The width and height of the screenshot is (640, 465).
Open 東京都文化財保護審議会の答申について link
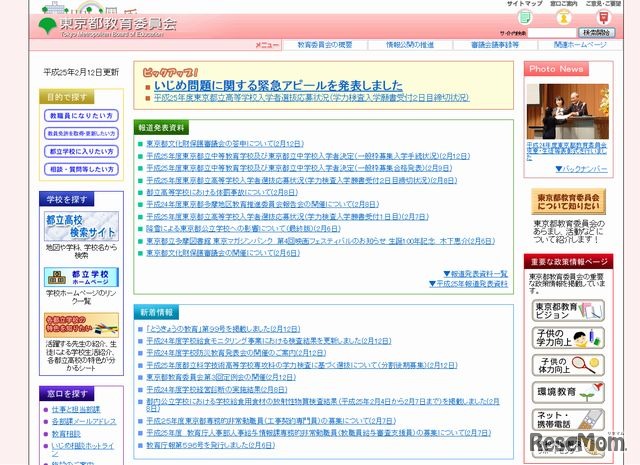(225, 144)
